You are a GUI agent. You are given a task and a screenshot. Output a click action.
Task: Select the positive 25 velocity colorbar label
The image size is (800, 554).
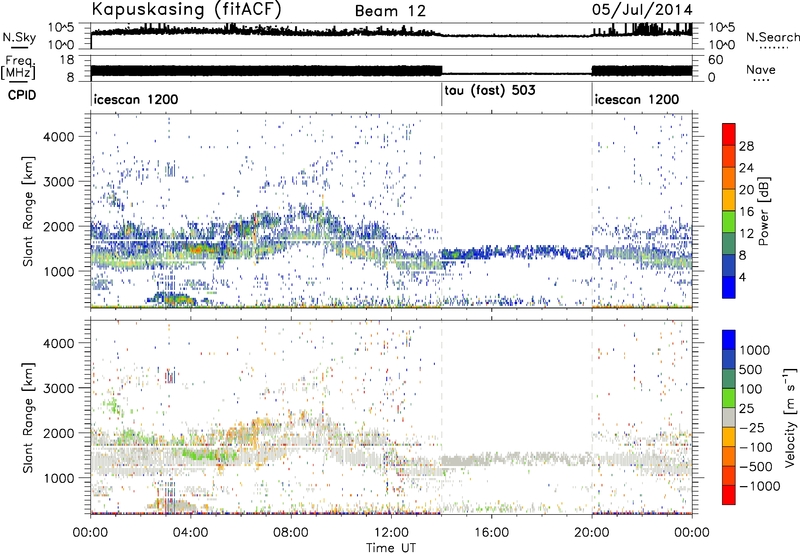746,409
